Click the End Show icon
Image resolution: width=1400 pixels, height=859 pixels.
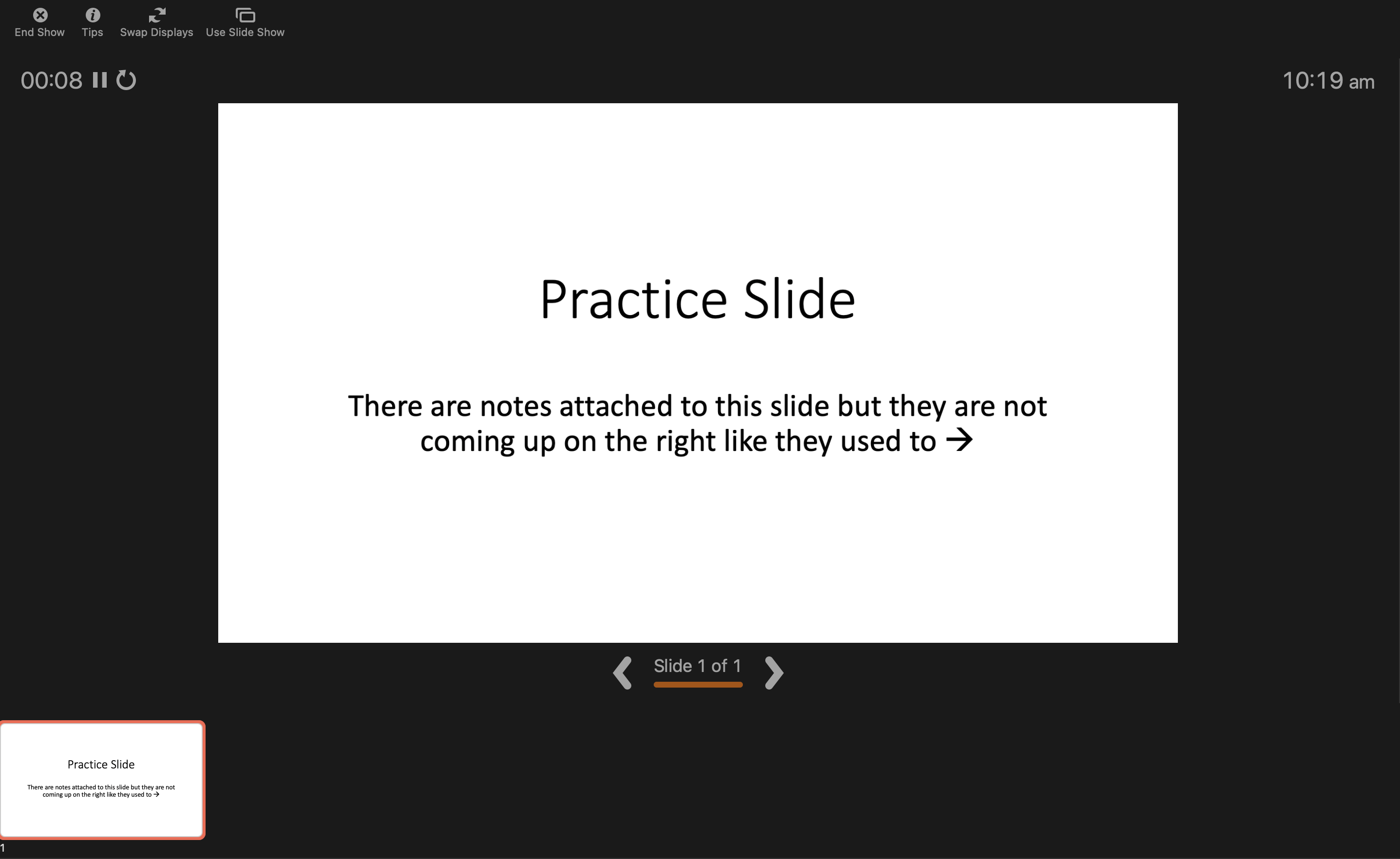(39, 15)
